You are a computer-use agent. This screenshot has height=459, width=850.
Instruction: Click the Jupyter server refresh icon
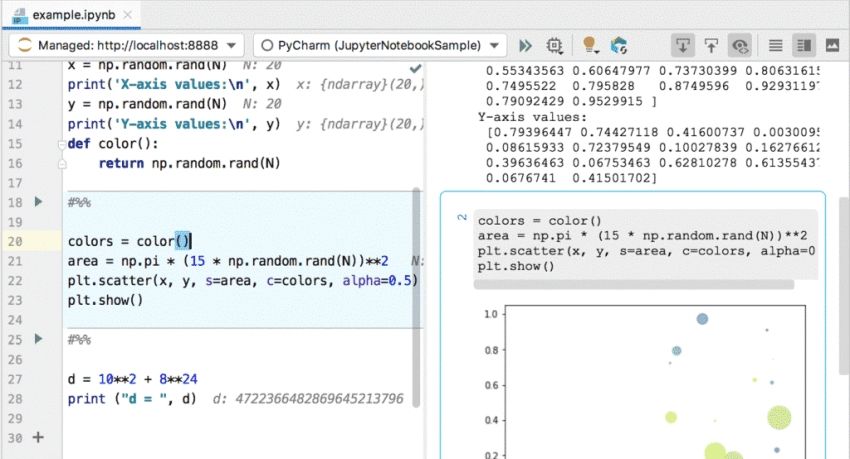tap(619, 46)
